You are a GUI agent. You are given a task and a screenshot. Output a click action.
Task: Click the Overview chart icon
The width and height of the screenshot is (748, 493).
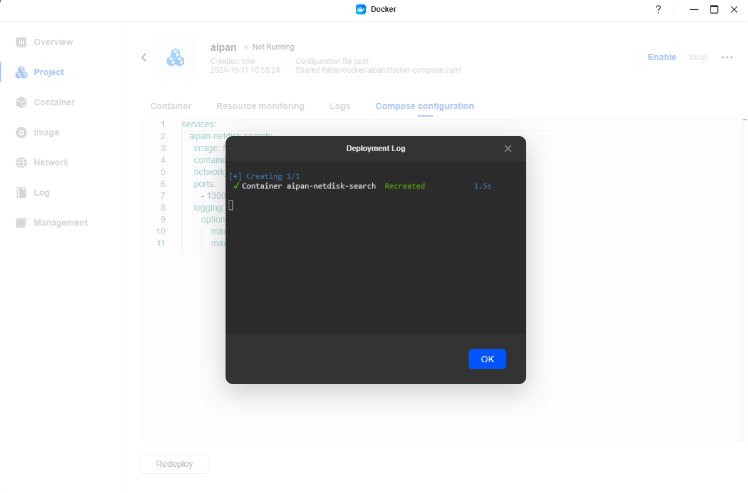pos(21,42)
